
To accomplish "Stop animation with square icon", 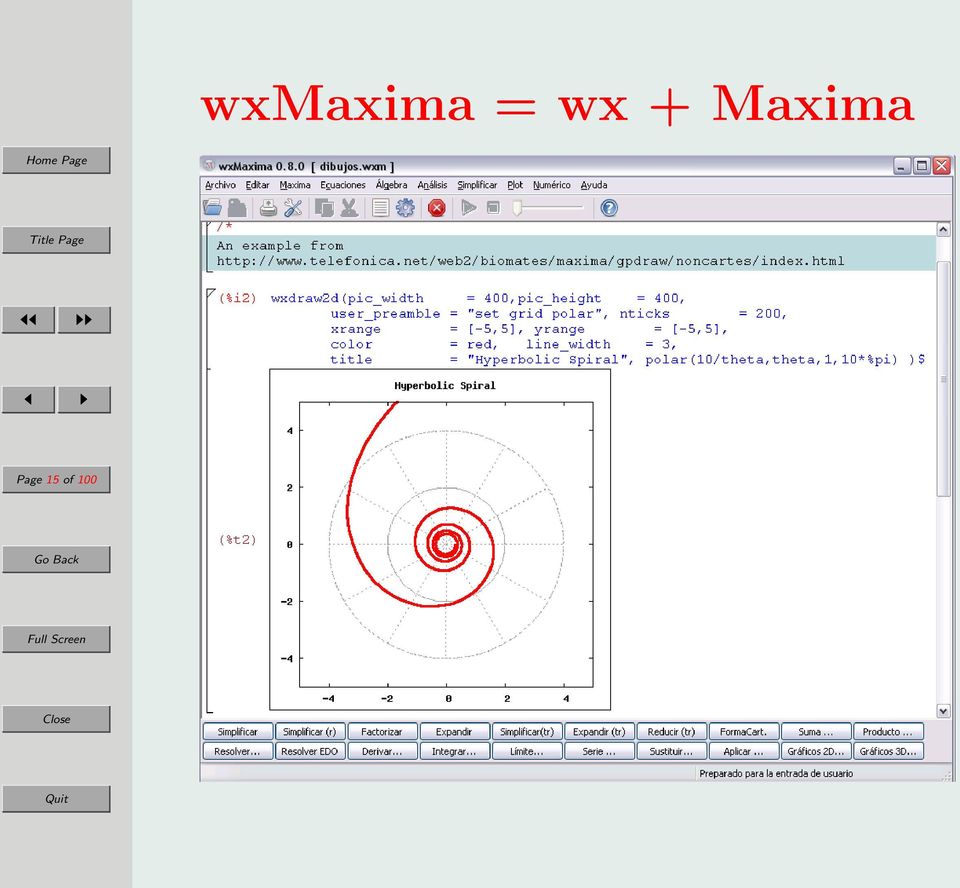I will 493,208.
